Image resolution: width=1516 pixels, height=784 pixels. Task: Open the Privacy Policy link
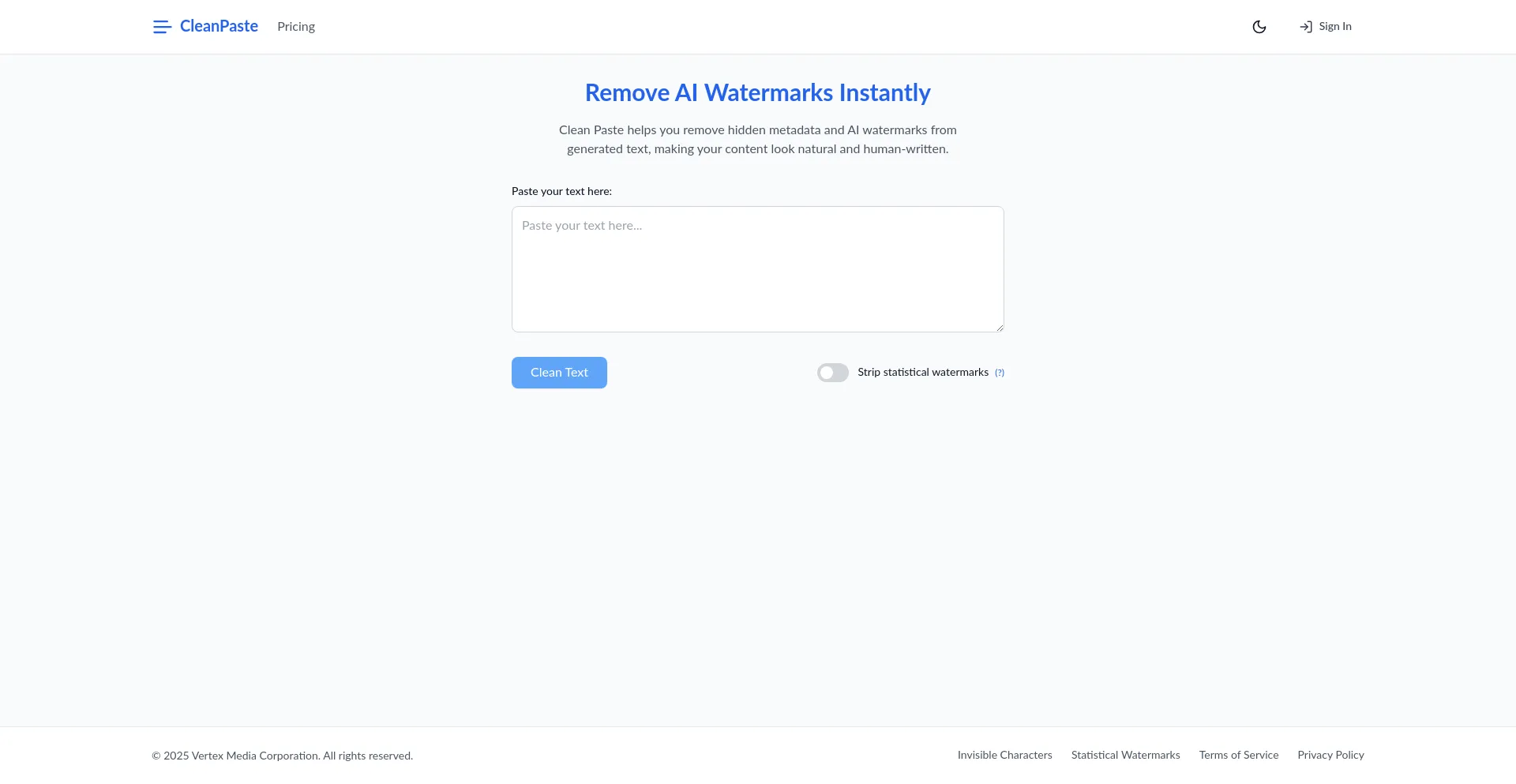point(1330,756)
